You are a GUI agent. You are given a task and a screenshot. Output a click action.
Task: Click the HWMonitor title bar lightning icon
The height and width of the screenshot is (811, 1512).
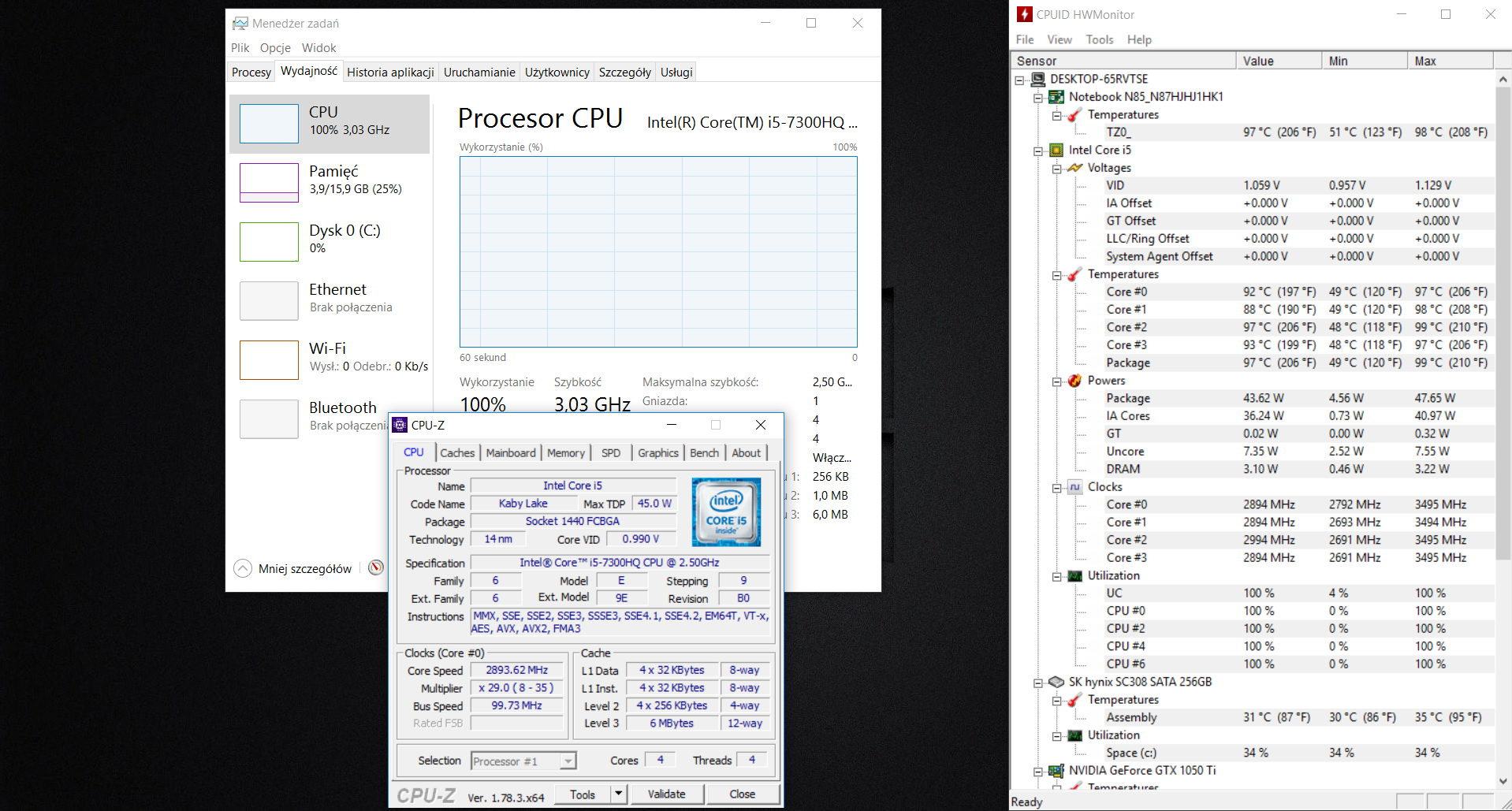[1025, 14]
